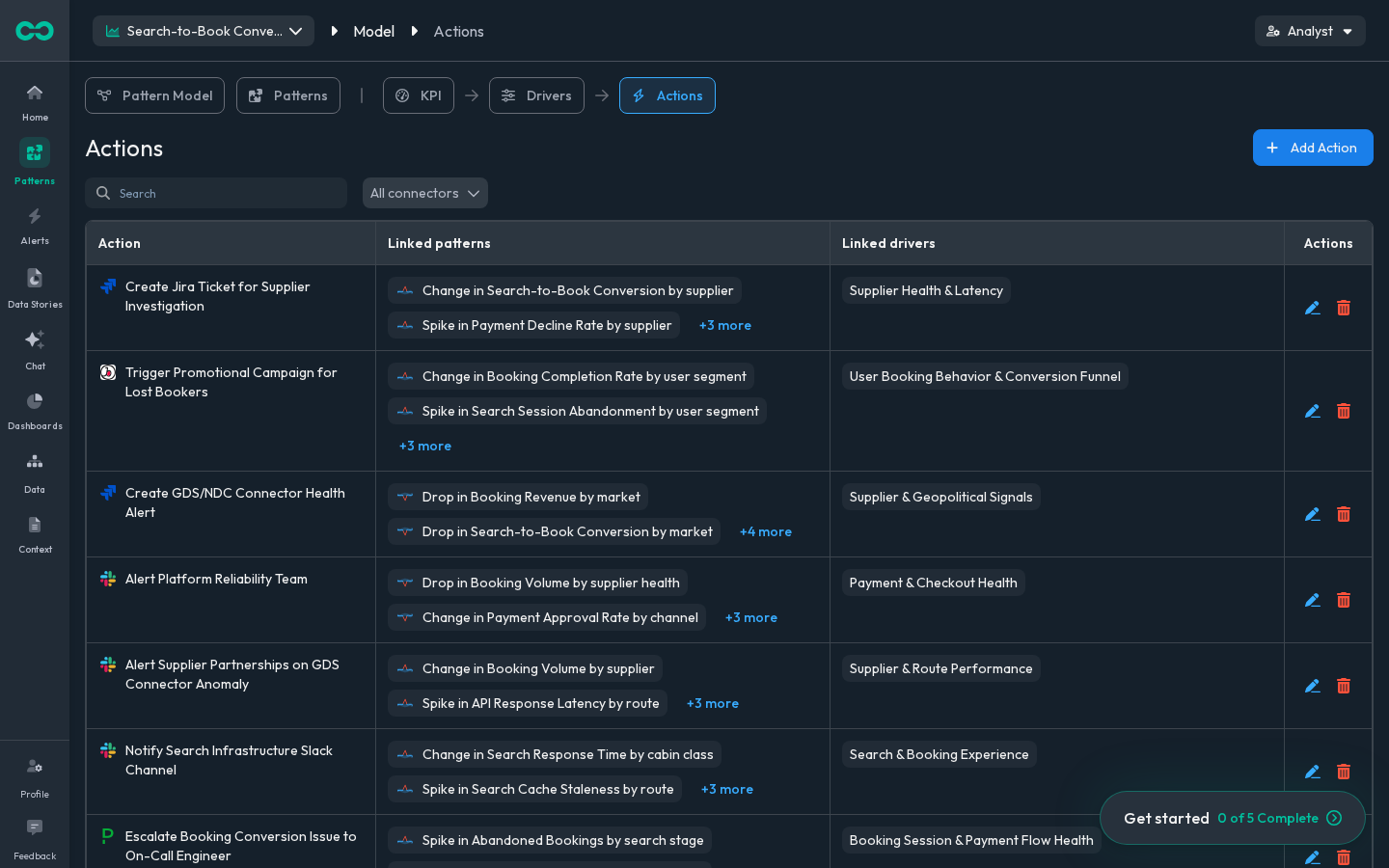Switch to the Pattern Model tab
The image size is (1389, 868).
click(154, 95)
